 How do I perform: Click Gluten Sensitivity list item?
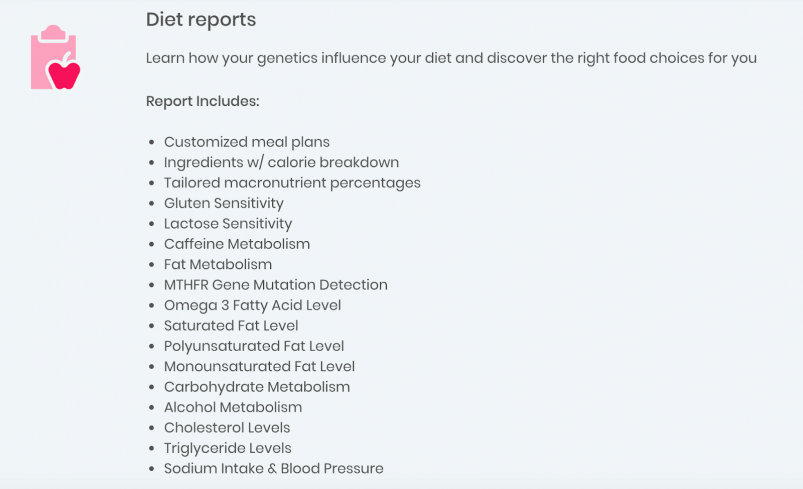224,203
